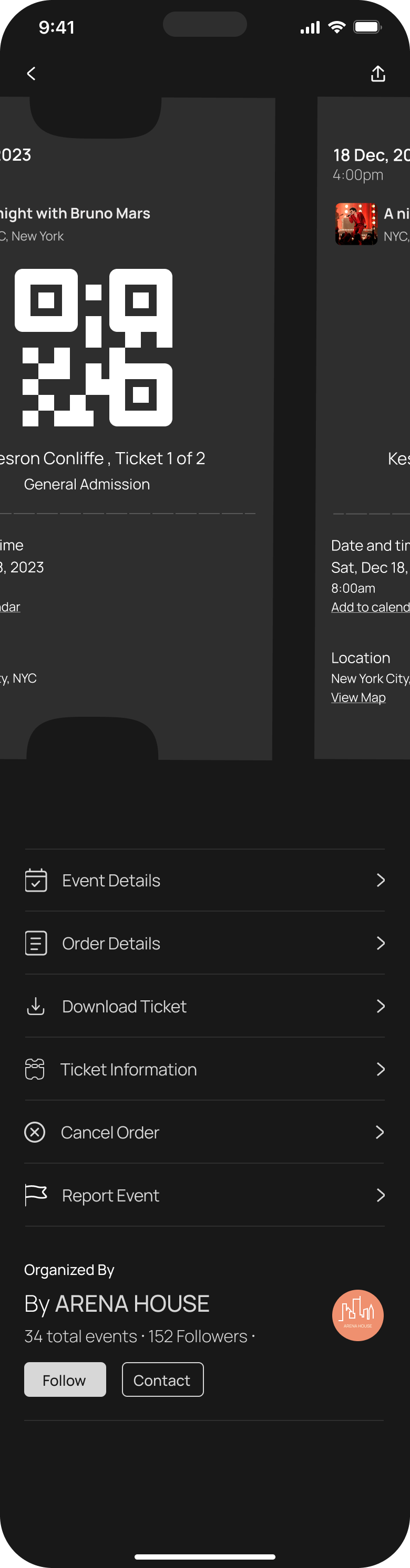Expand the Event Details chevron
The width and height of the screenshot is (410, 1568).
(381, 880)
